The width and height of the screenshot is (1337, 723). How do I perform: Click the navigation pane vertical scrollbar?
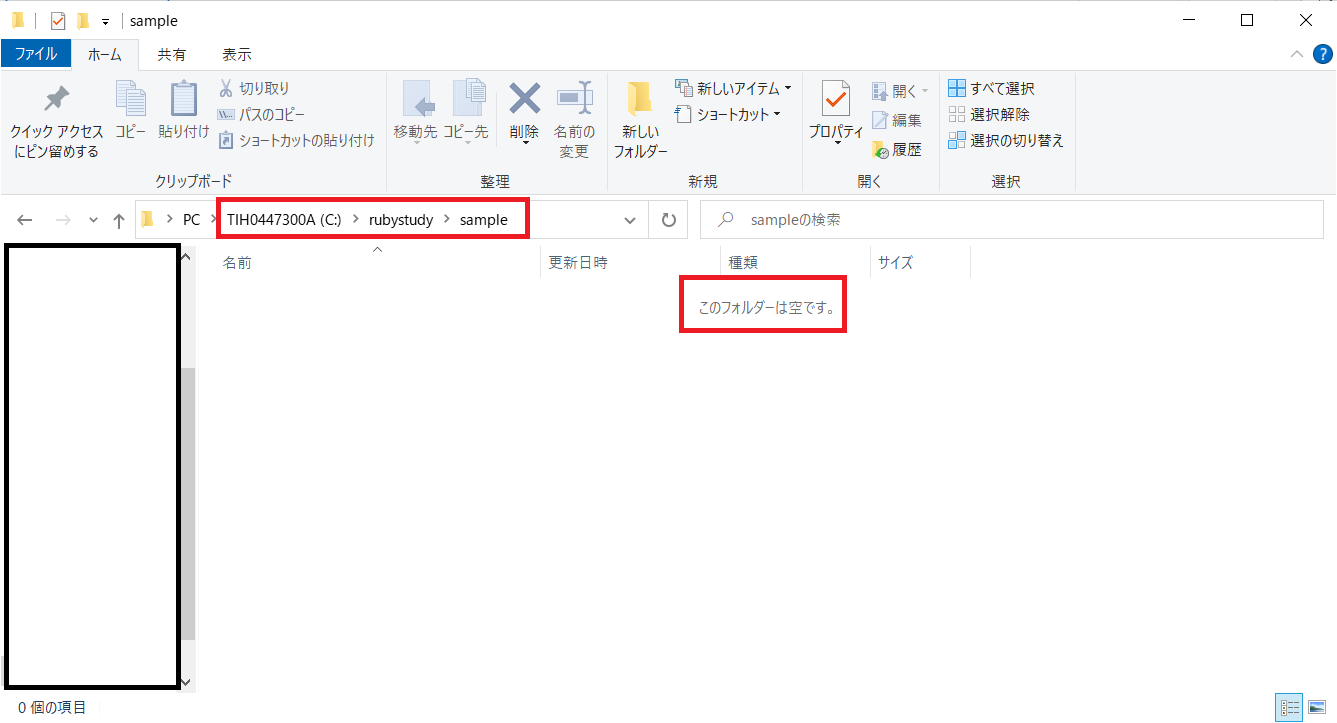pyautogui.click(x=188, y=500)
